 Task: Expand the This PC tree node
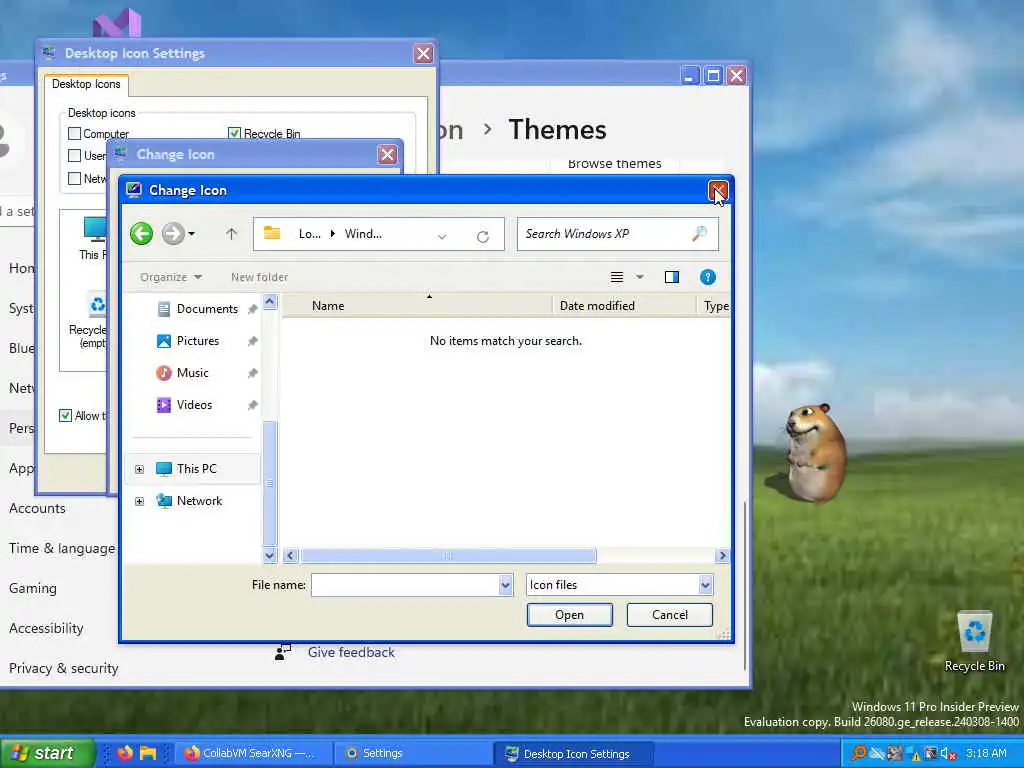click(x=139, y=469)
